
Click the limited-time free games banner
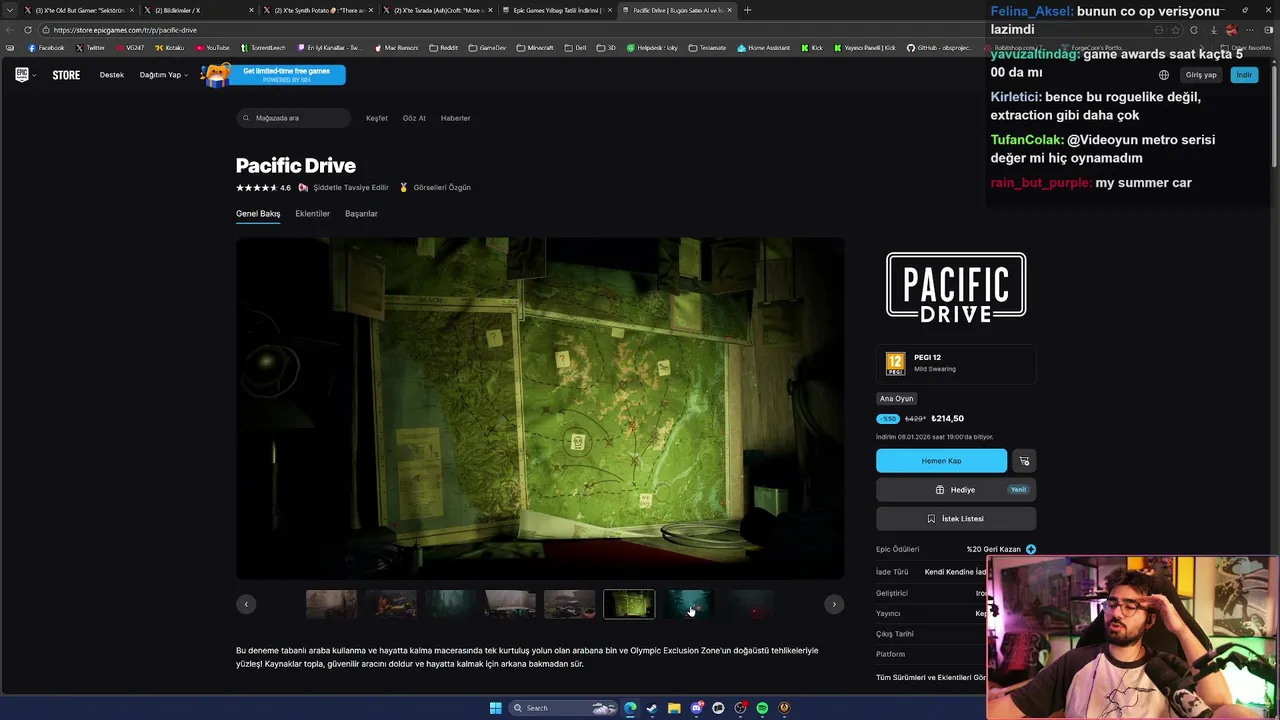274,75
